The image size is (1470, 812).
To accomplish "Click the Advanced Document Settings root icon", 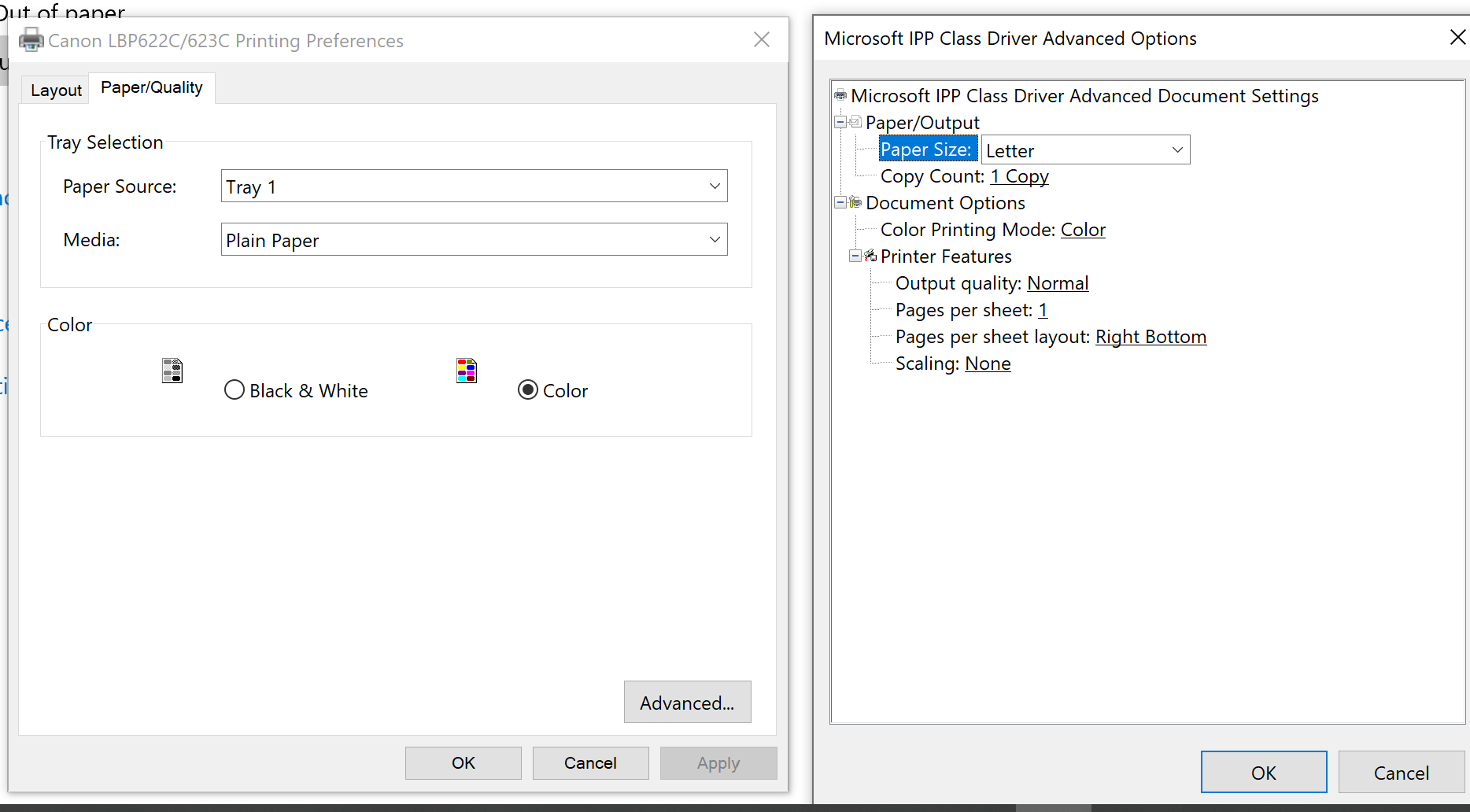I will coord(840,96).
